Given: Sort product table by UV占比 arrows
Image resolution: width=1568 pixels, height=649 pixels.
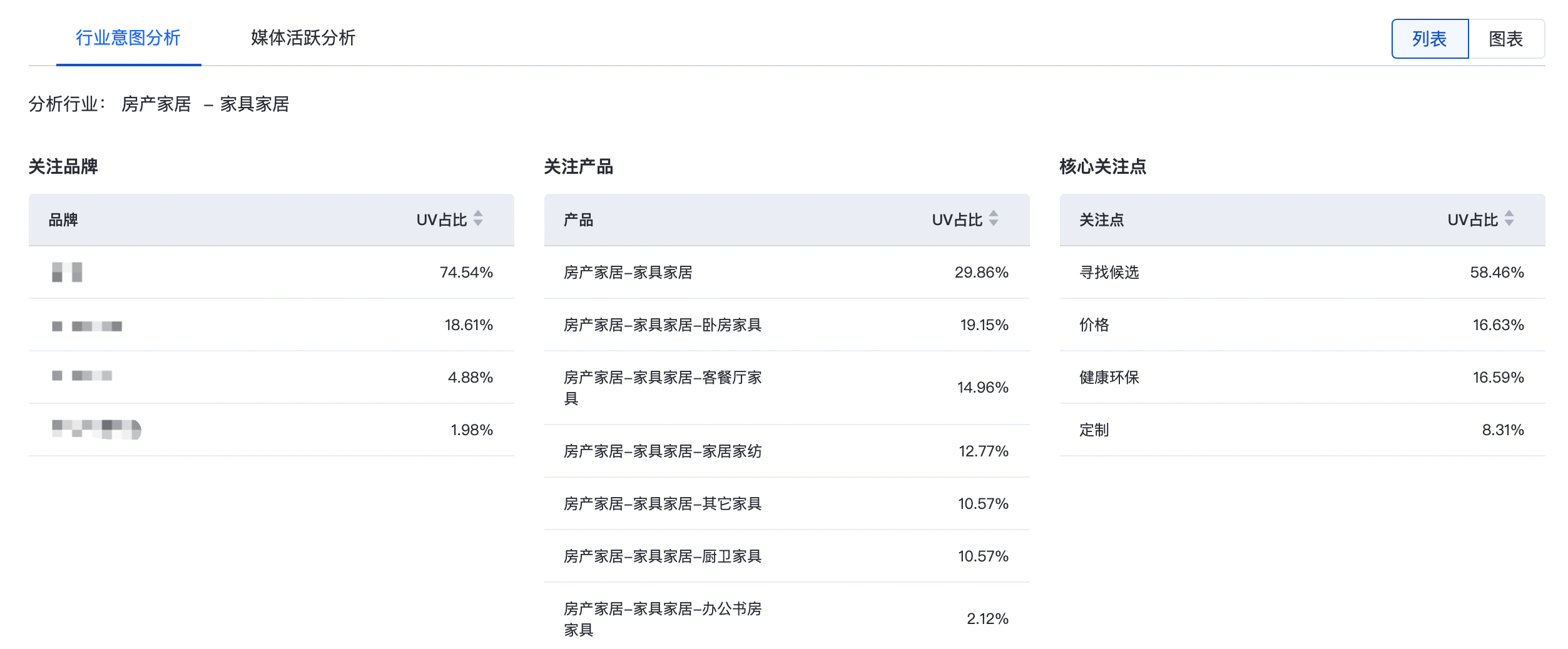Looking at the screenshot, I should [x=994, y=219].
